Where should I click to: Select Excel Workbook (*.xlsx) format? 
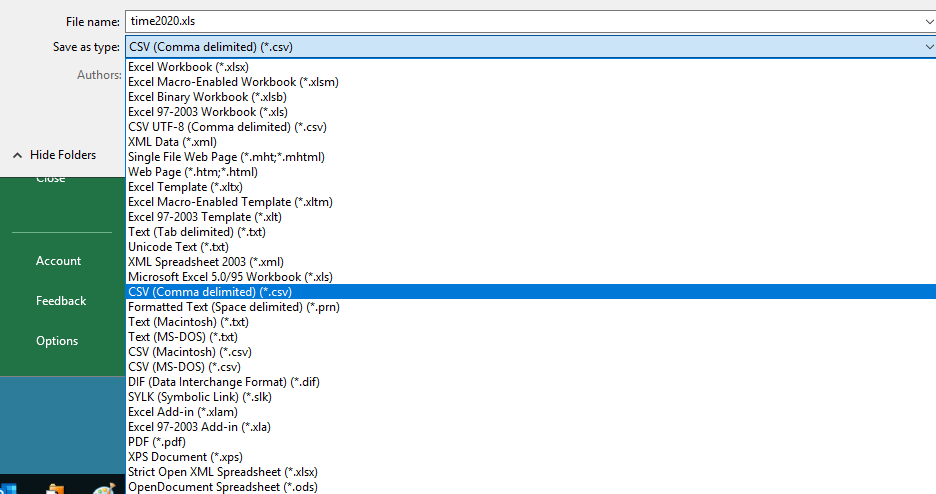[531, 67]
